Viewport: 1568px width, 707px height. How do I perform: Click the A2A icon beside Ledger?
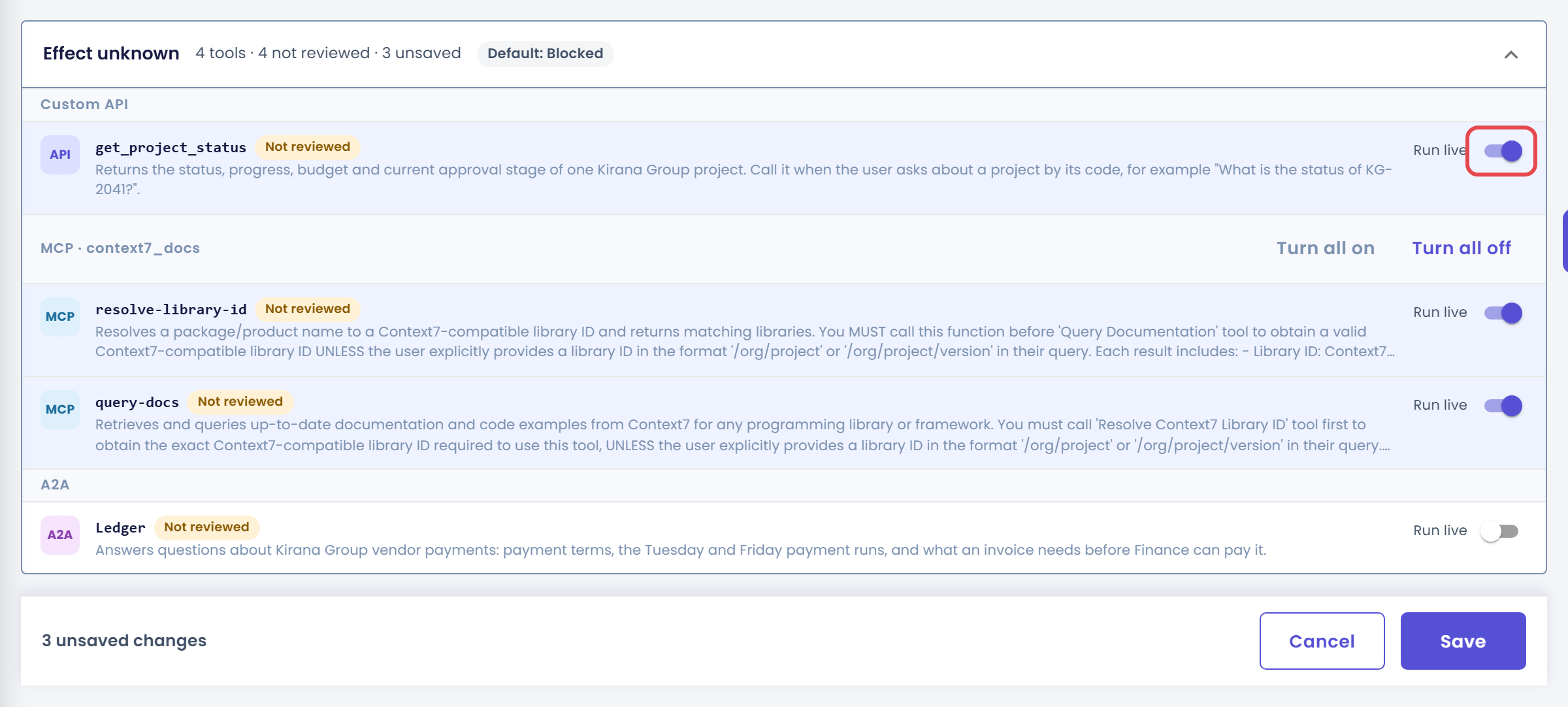pyautogui.click(x=60, y=535)
